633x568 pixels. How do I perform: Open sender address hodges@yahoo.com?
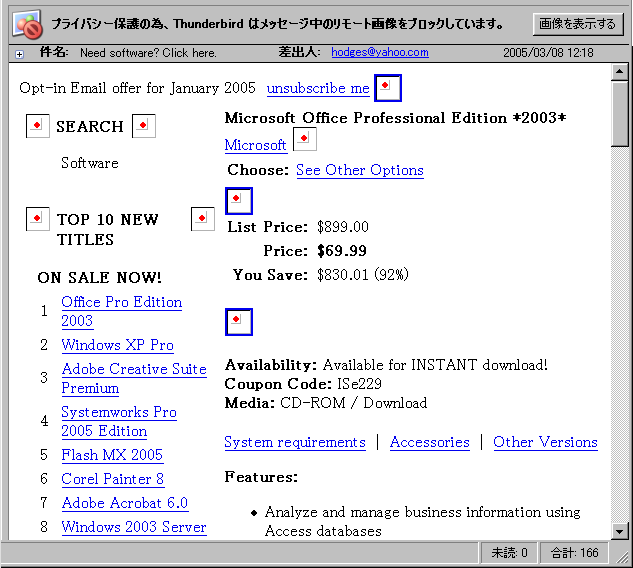(x=380, y=52)
